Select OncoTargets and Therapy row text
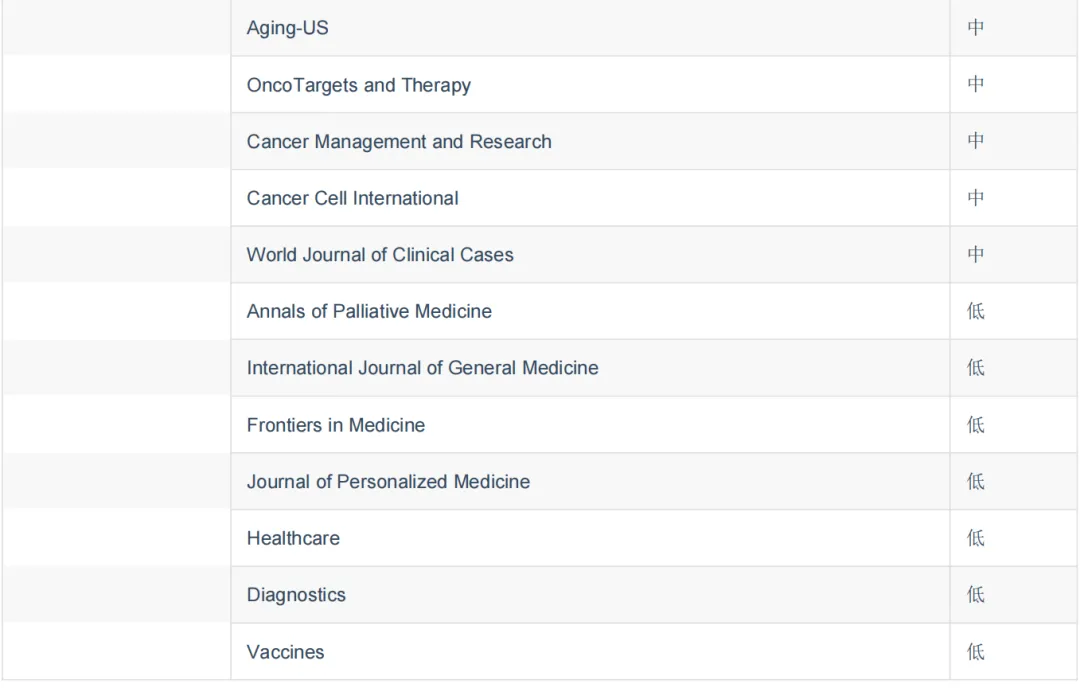 pos(359,85)
